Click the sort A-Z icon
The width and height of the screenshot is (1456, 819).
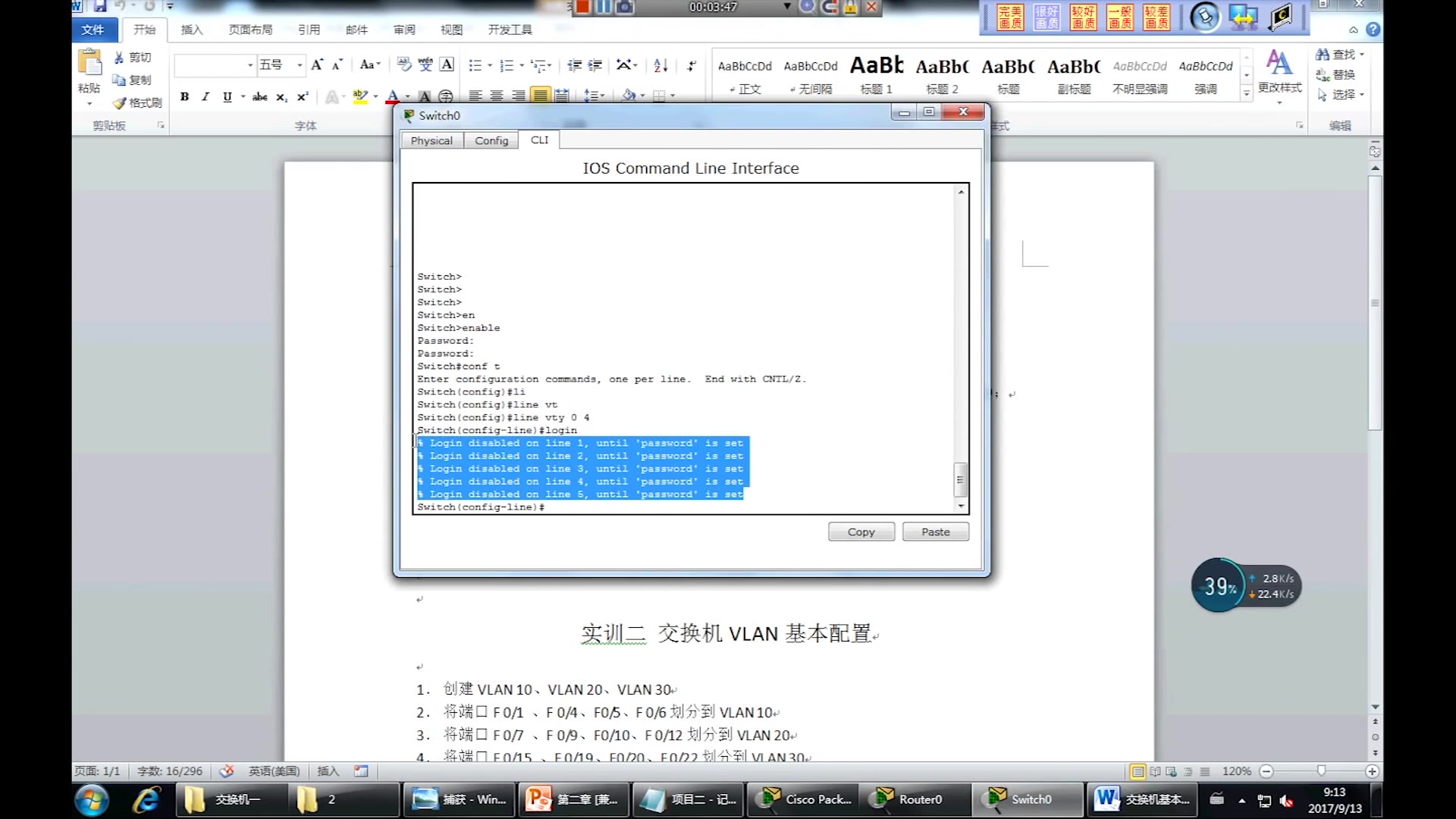tap(661, 65)
